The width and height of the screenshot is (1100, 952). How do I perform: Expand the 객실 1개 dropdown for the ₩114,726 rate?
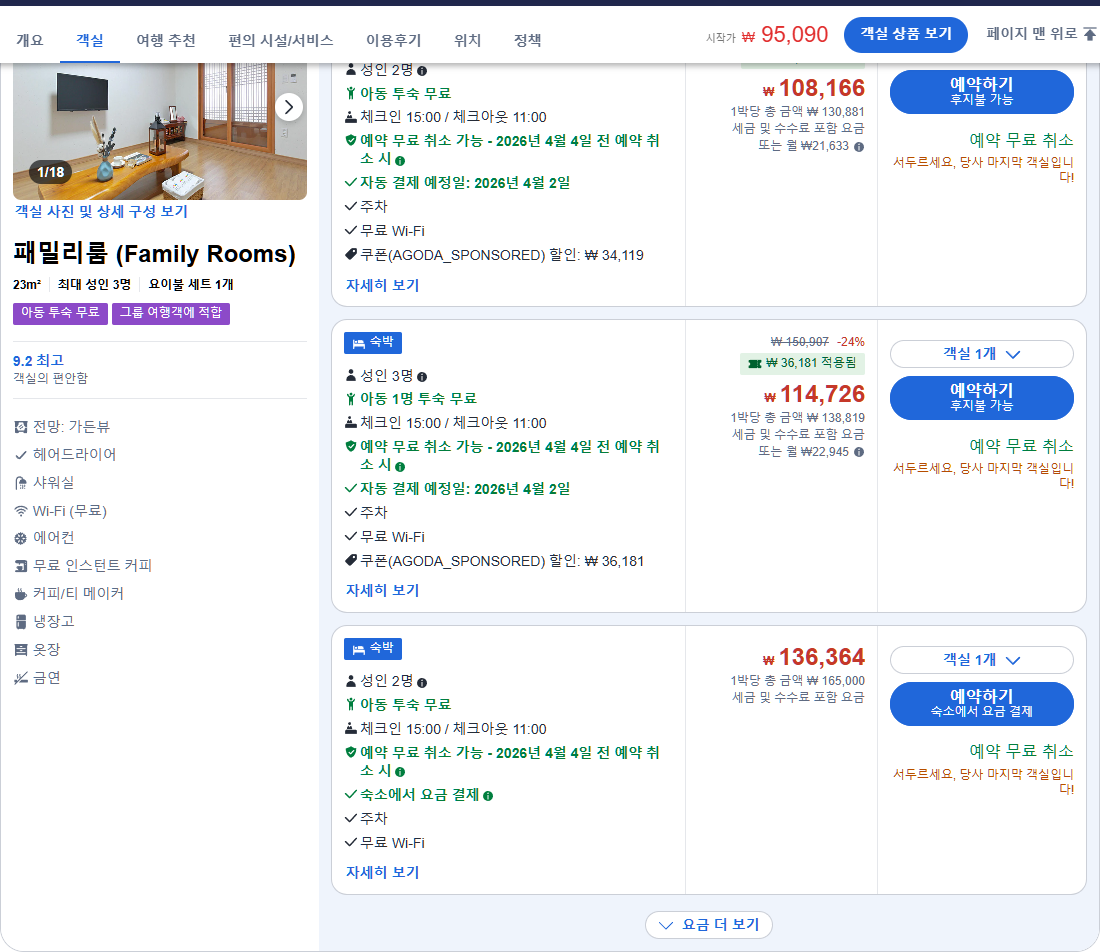point(981,354)
